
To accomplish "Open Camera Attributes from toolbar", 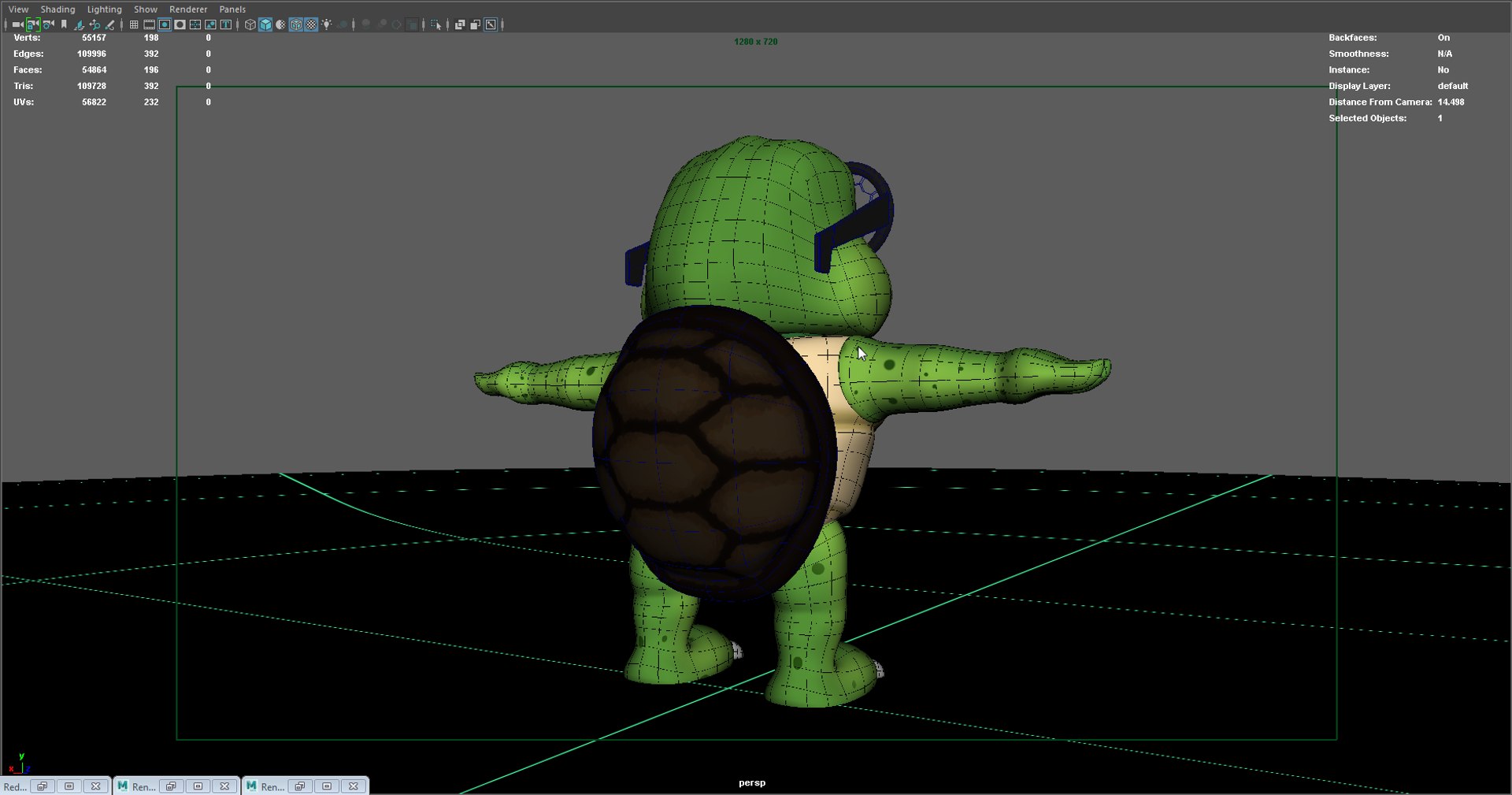I will (x=48, y=24).
